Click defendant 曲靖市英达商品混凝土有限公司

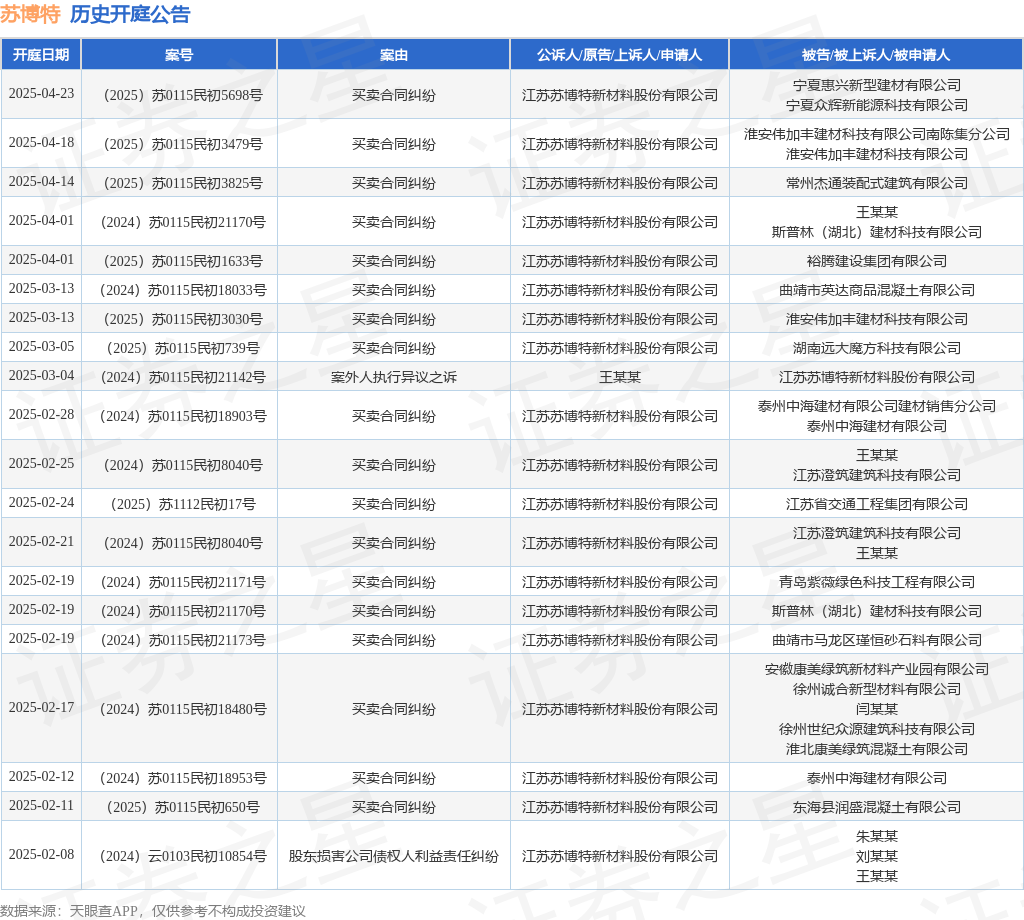(x=876, y=291)
